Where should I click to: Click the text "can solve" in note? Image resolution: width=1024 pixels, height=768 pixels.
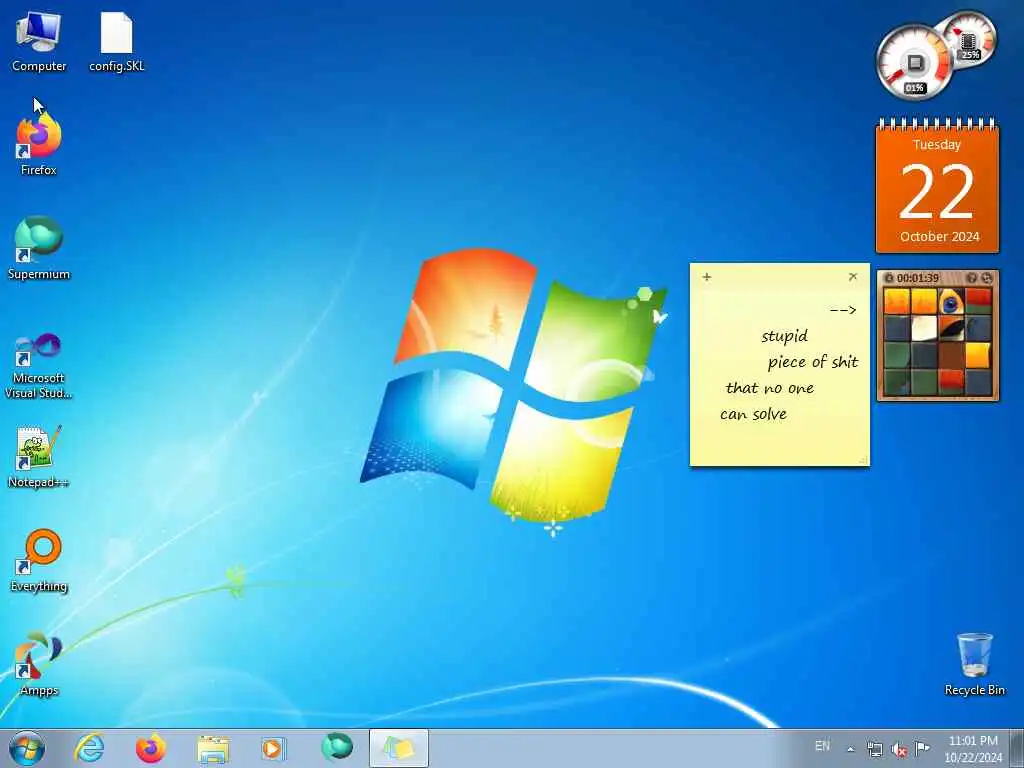[753, 414]
